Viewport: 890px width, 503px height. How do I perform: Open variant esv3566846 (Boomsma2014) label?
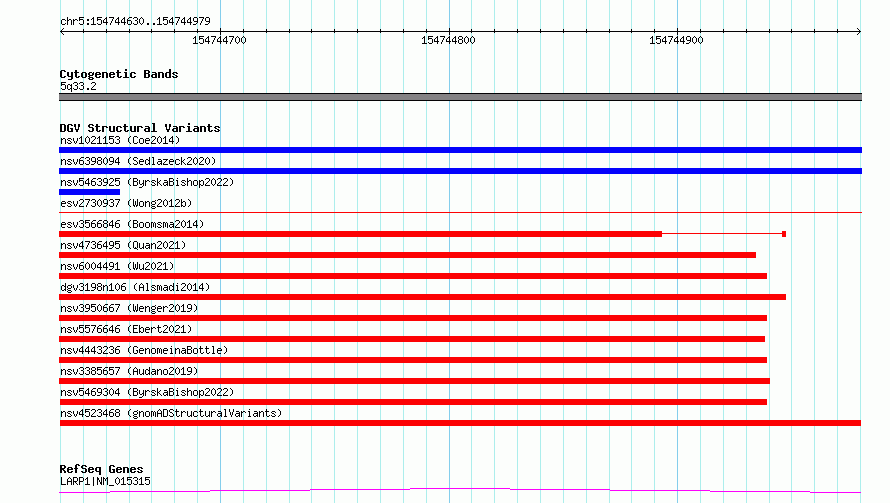click(x=132, y=224)
